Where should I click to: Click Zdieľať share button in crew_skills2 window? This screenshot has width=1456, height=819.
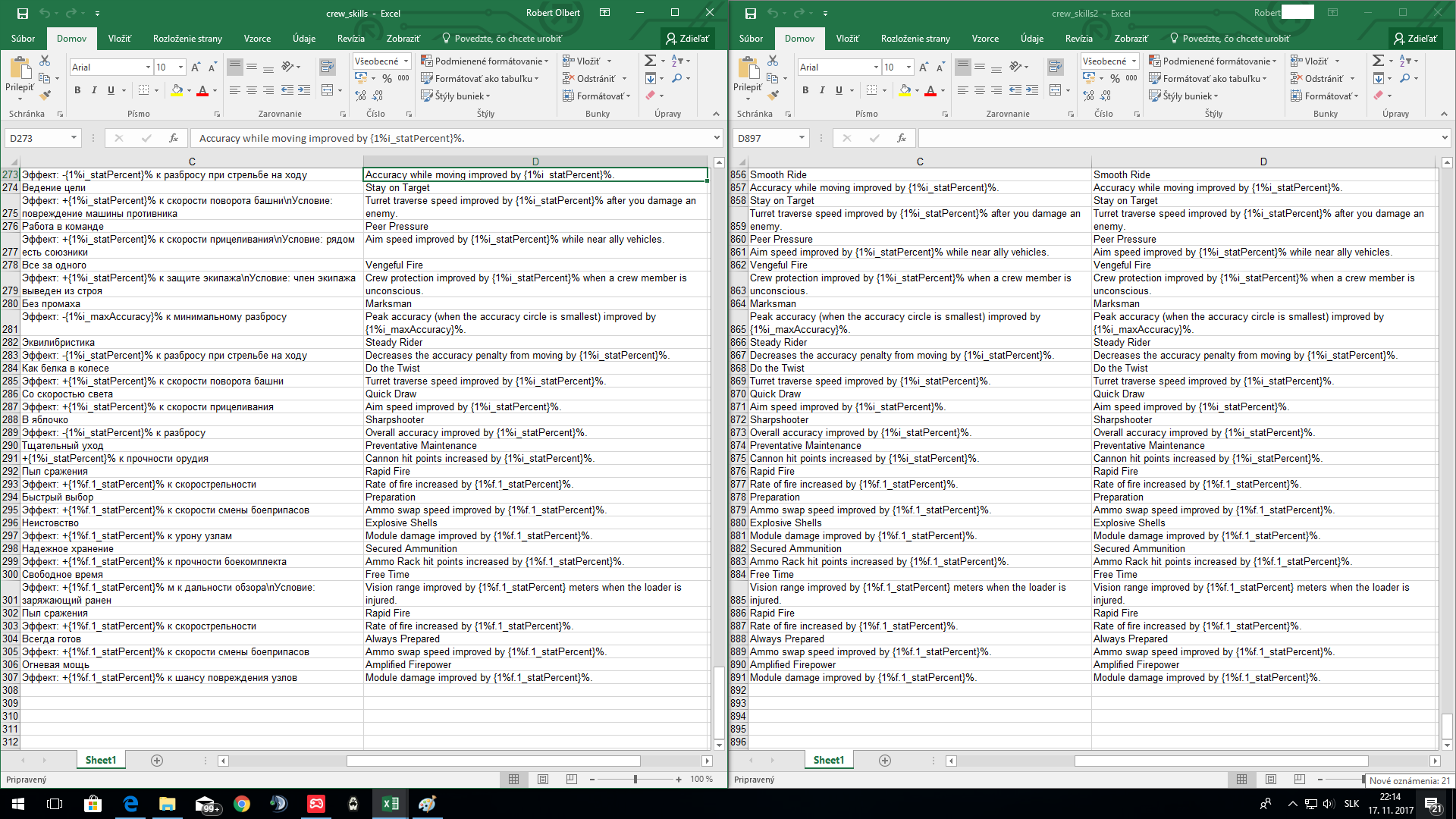click(x=1416, y=39)
